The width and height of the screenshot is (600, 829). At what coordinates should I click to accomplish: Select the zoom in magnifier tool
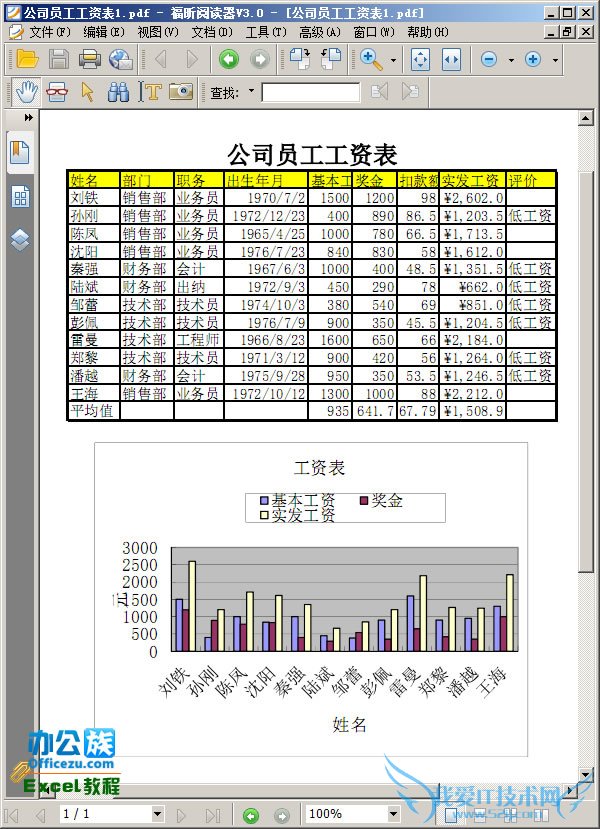click(371, 59)
